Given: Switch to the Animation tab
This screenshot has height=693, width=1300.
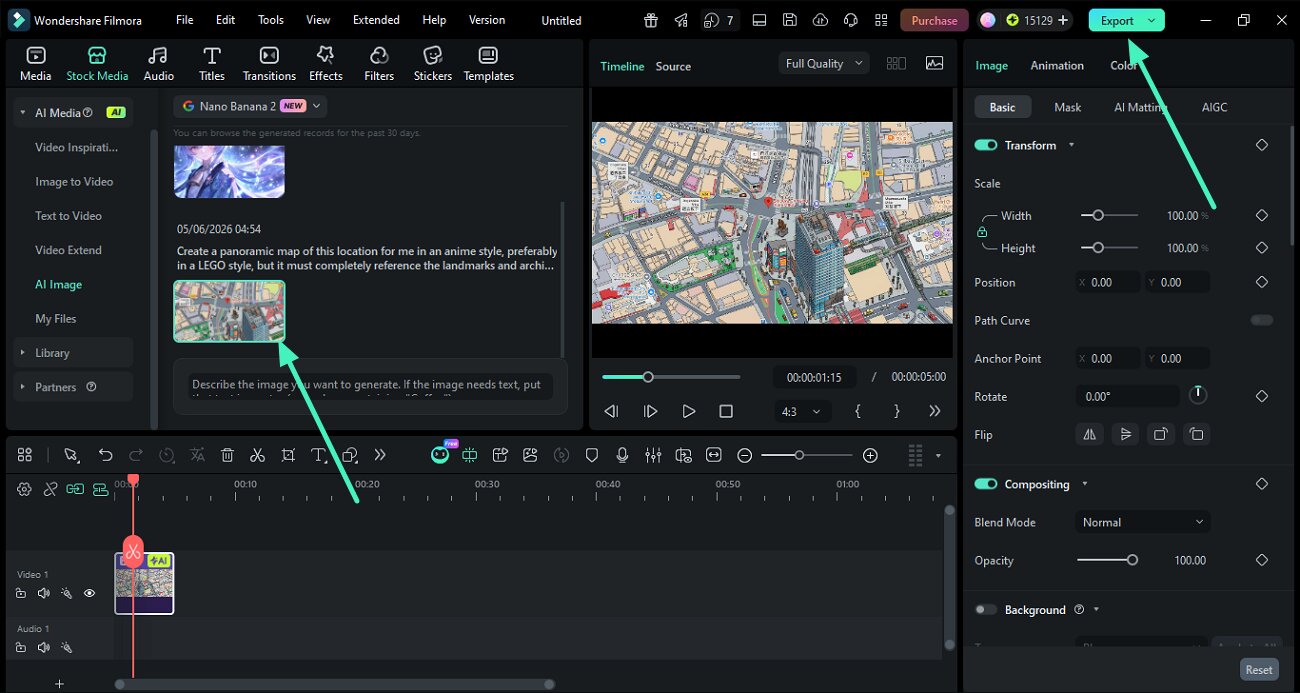Looking at the screenshot, I should coord(1057,66).
